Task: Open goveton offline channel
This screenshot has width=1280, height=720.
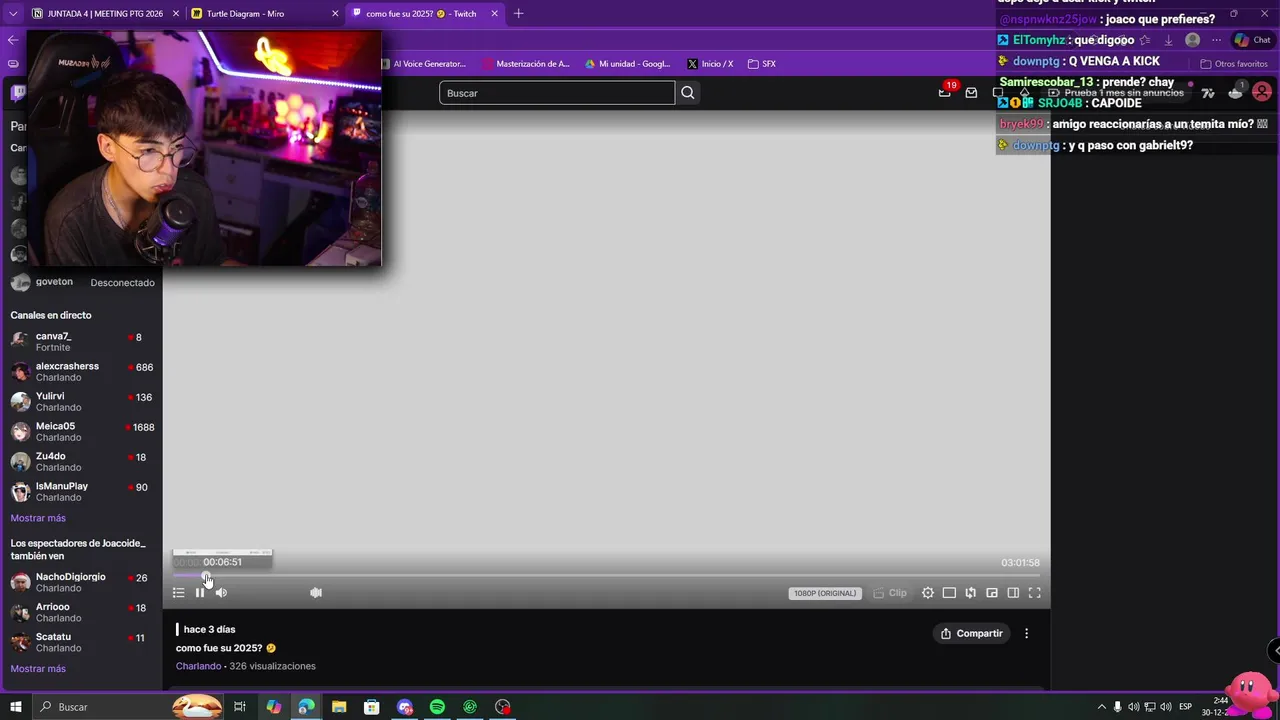Action: (x=82, y=283)
